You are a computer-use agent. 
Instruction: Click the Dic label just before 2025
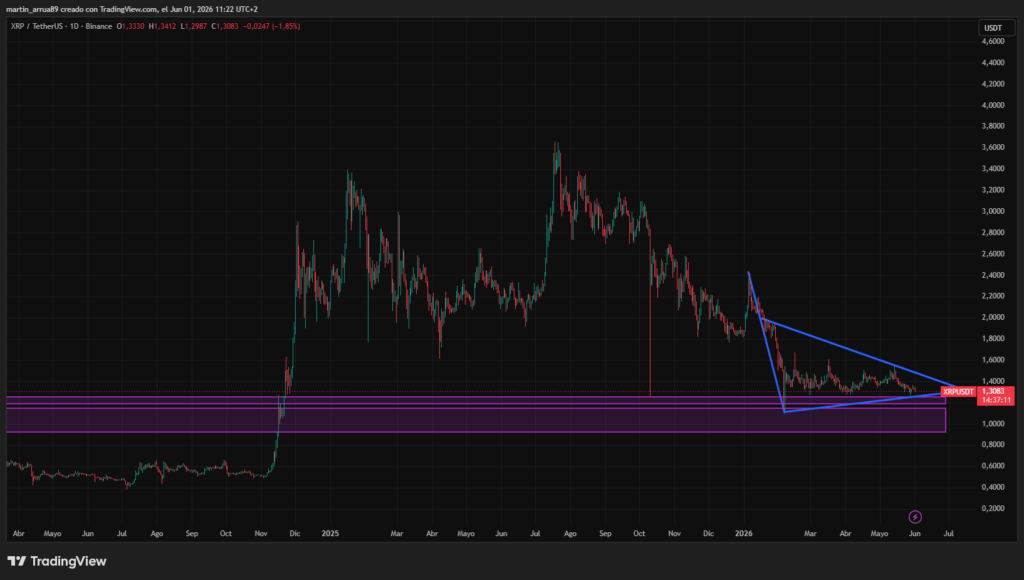tap(295, 534)
